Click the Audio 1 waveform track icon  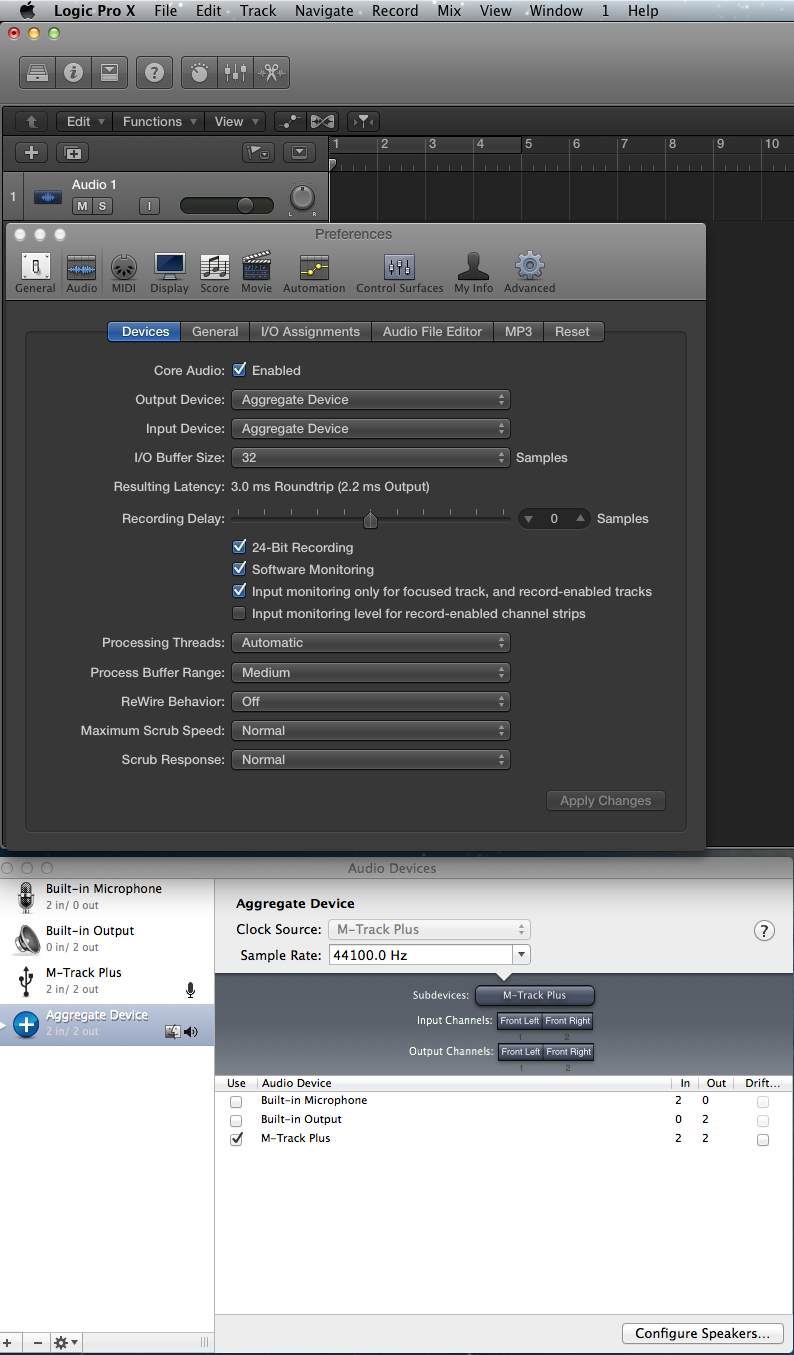(x=47, y=197)
